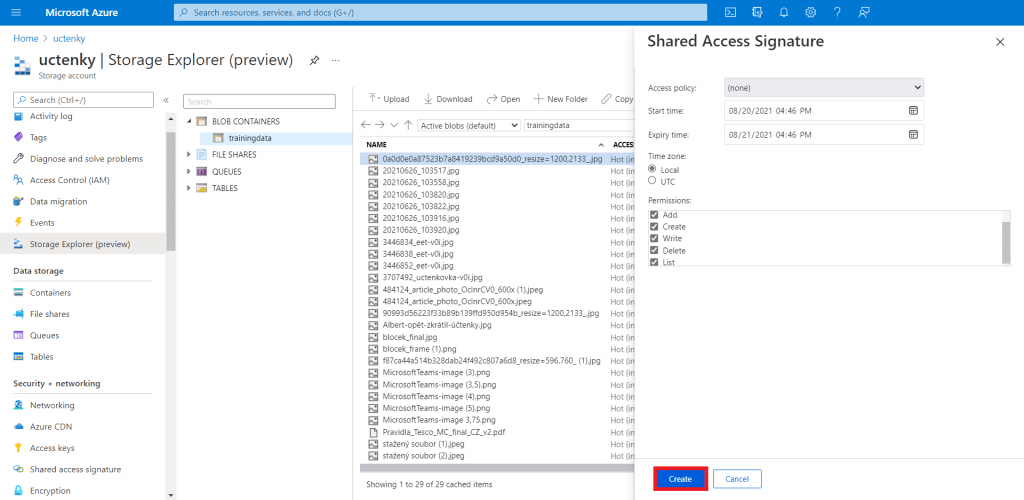Click the help question mark icon
The height and width of the screenshot is (500, 1024).
click(x=836, y=12)
